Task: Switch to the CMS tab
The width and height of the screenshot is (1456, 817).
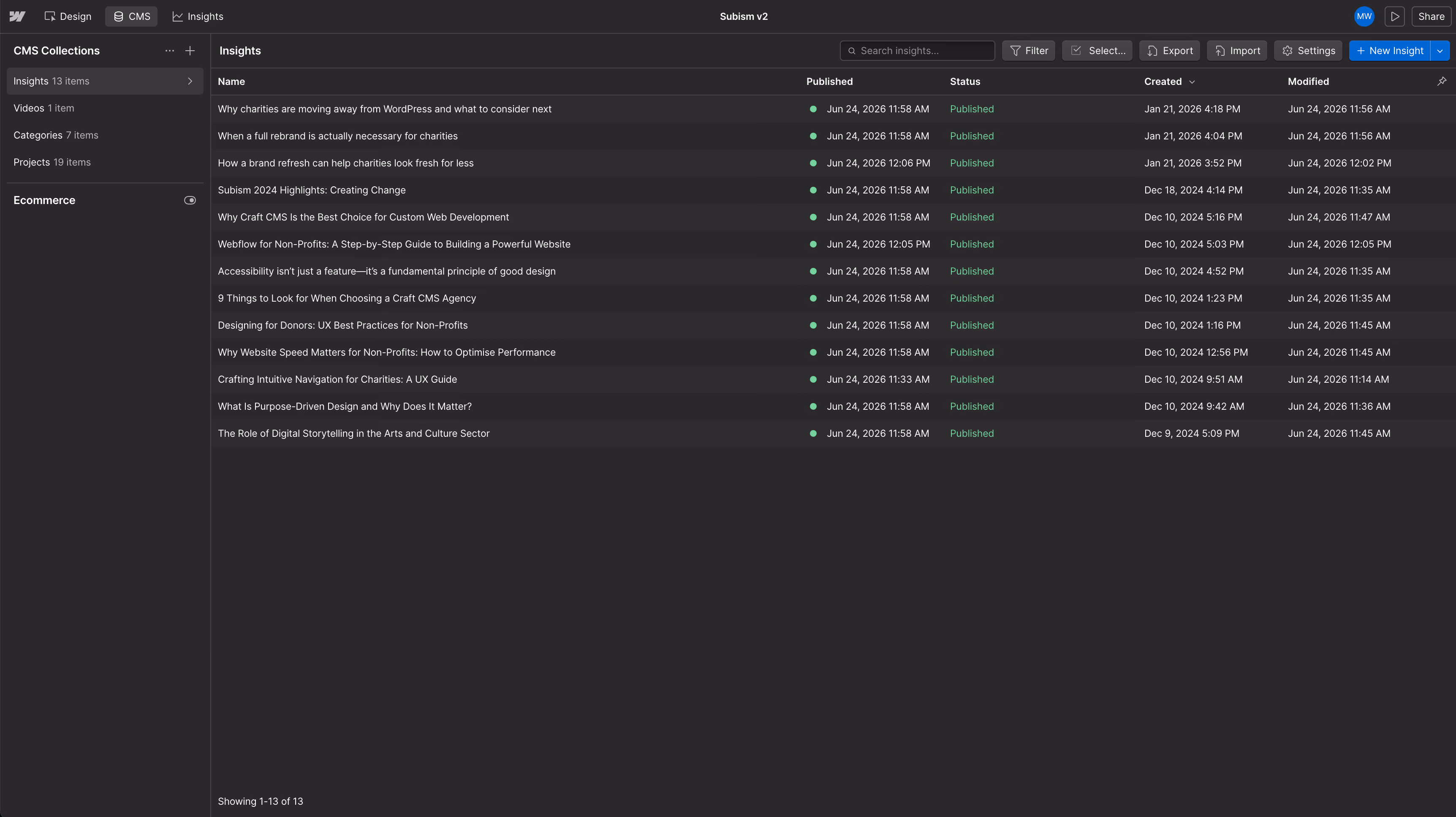Action: pyautogui.click(x=132, y=16)
